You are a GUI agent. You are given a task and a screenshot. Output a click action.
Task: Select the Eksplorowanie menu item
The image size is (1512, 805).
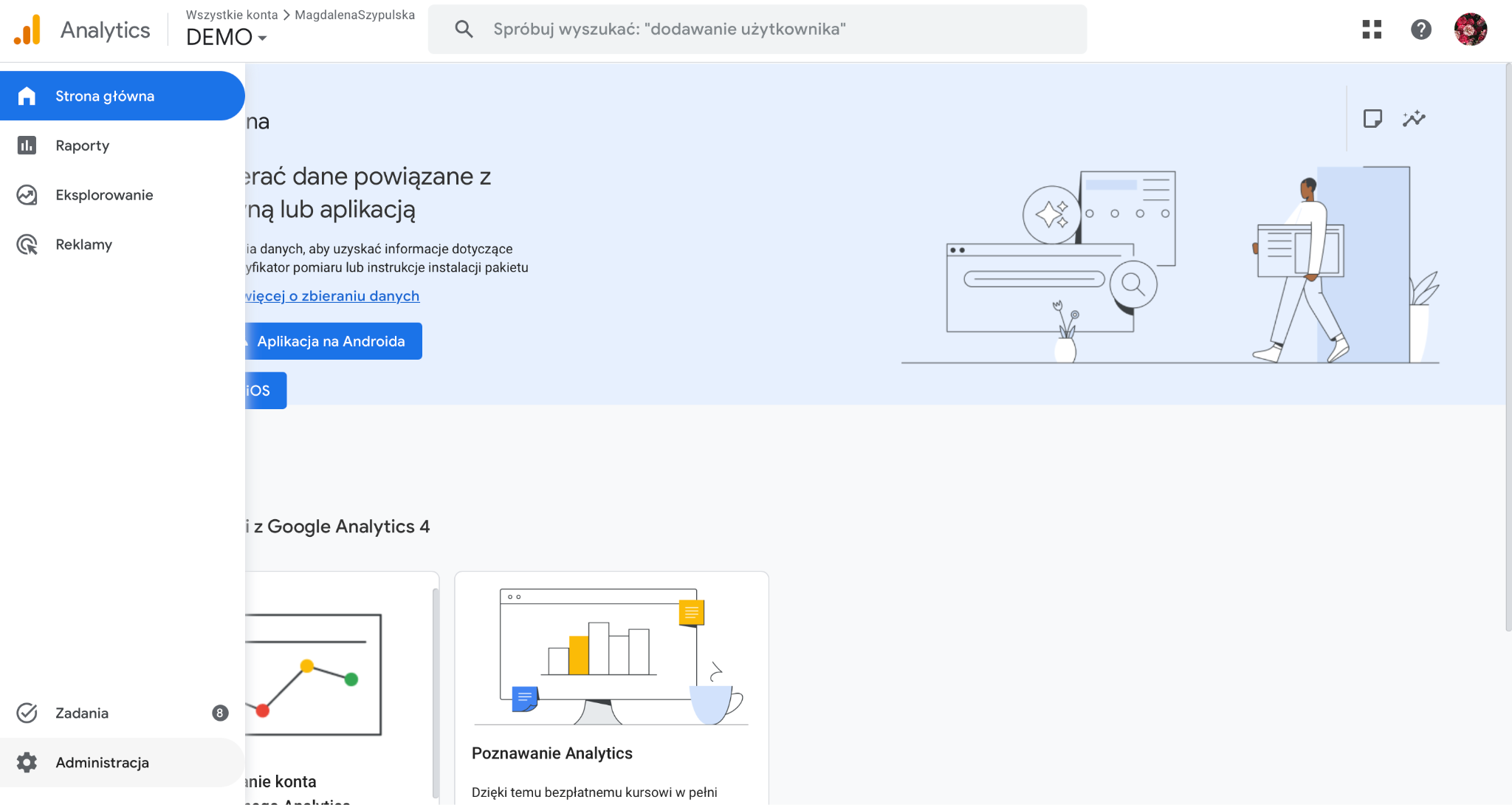tap(122, 195)
